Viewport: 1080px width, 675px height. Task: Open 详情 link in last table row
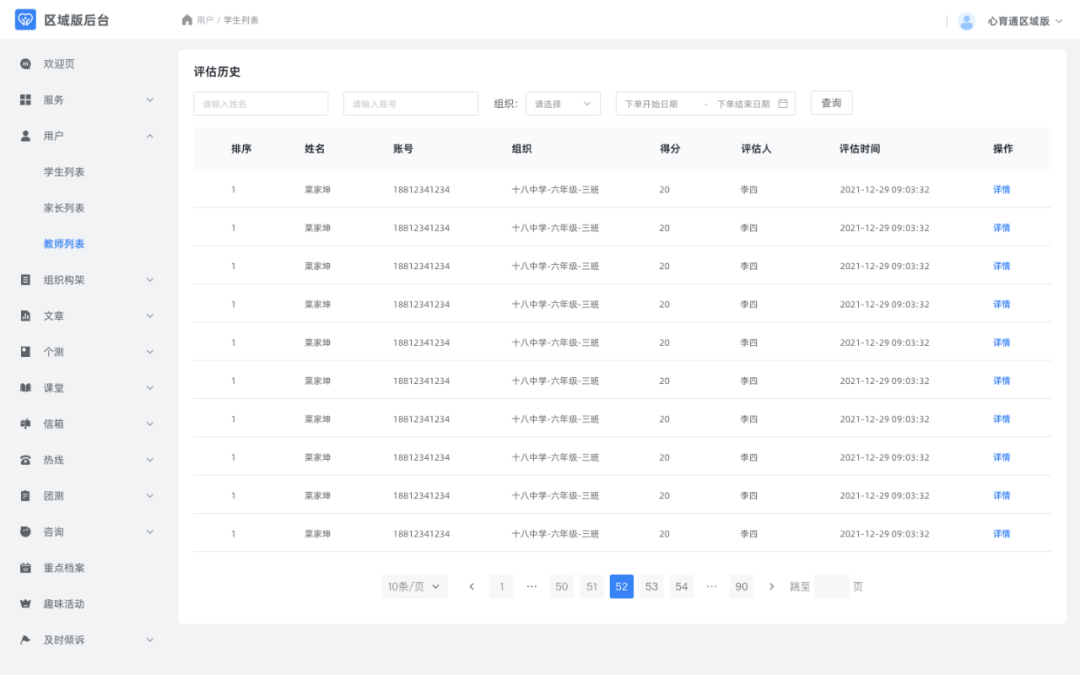(x=1001, y=534)
